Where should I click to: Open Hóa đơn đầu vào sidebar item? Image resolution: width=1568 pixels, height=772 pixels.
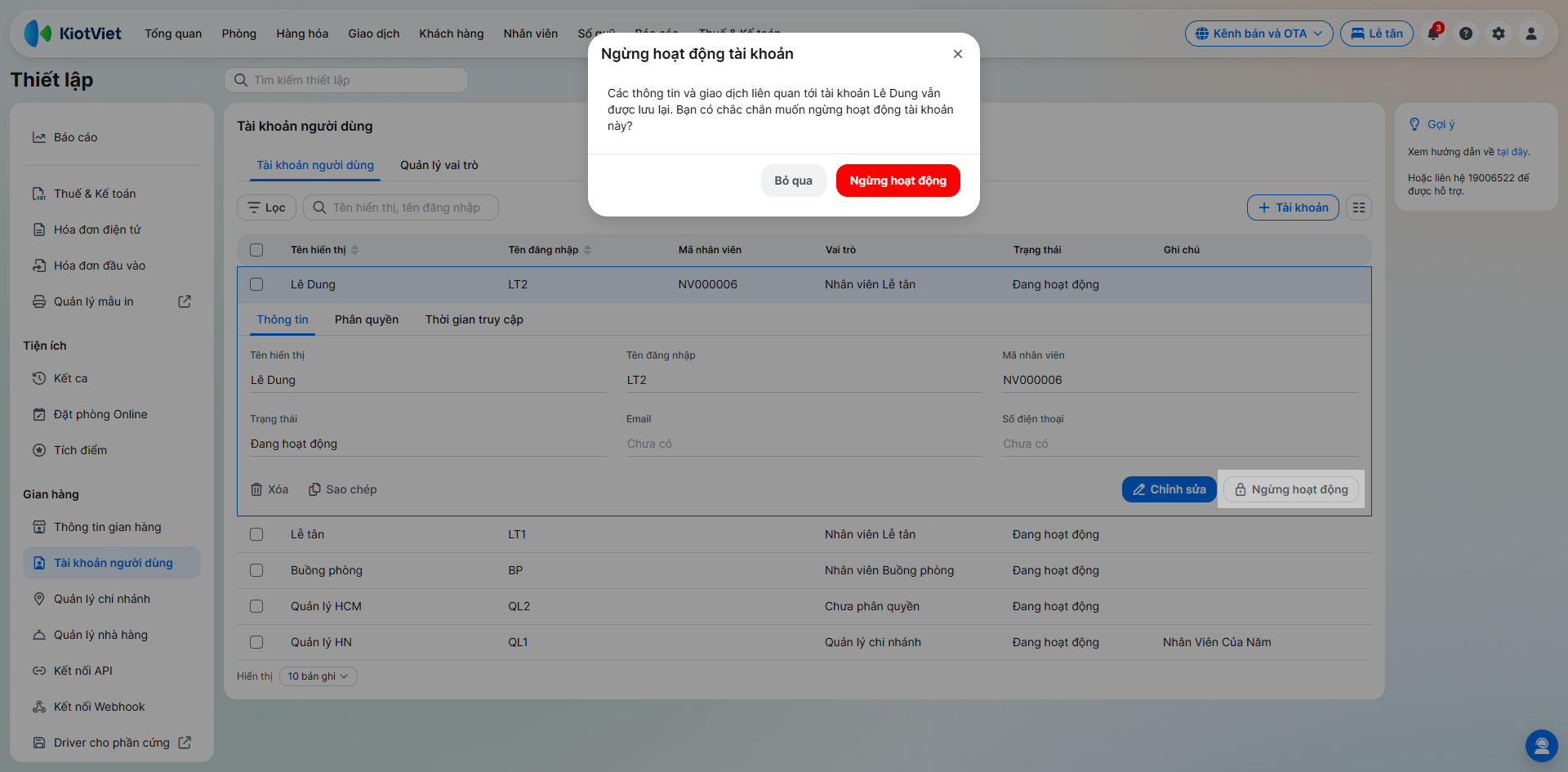click(112, 266)
